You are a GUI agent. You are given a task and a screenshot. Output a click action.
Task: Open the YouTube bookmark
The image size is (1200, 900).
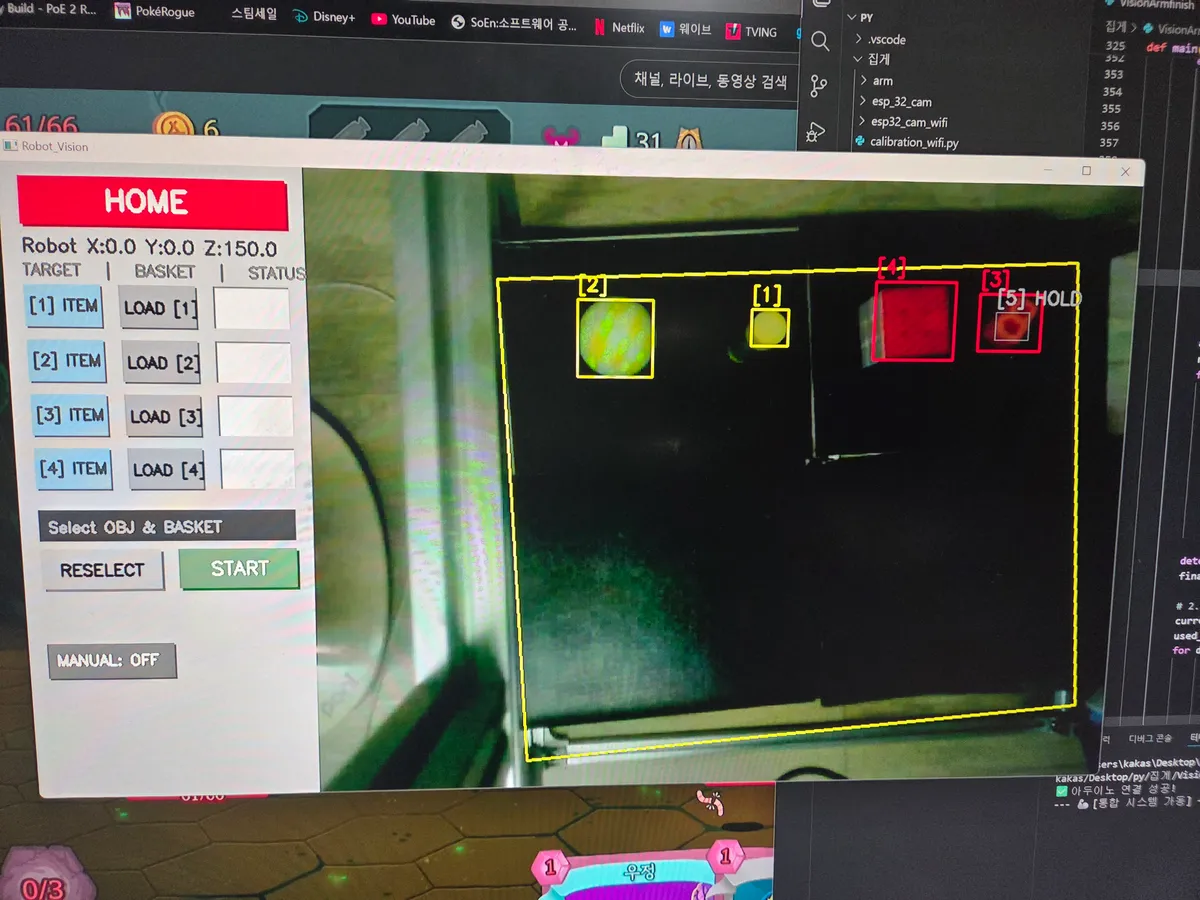pos(402,19)
